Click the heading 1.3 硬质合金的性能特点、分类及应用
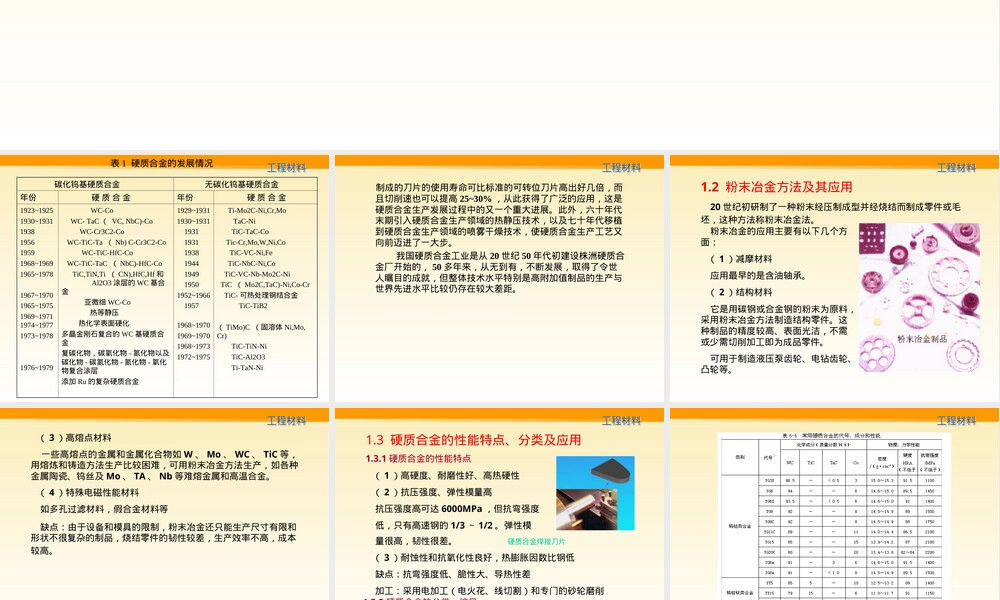The width and height of the screenshot is (1000, 600). [x=473, y=439]
